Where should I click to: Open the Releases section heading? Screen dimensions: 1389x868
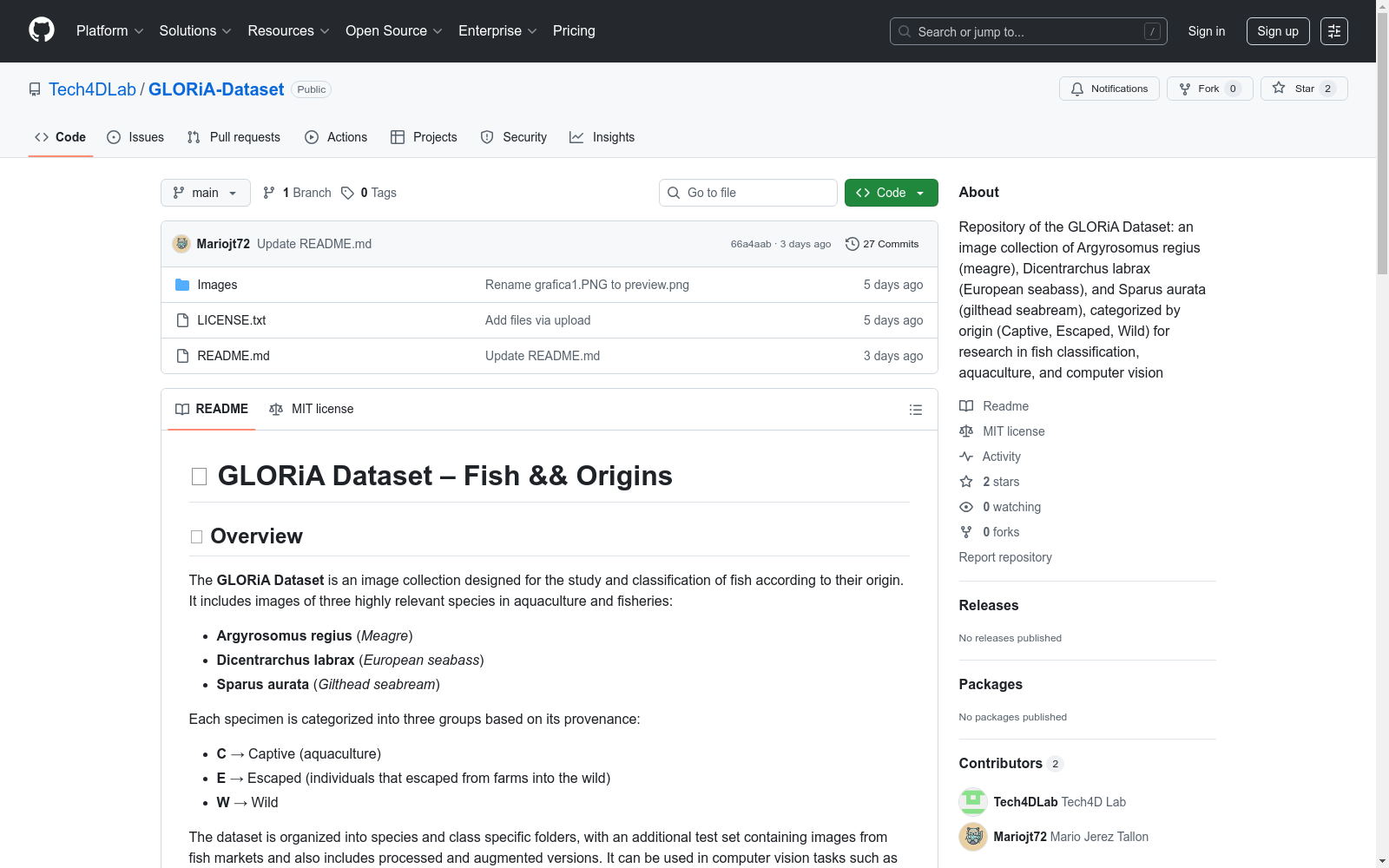point(989,606)
